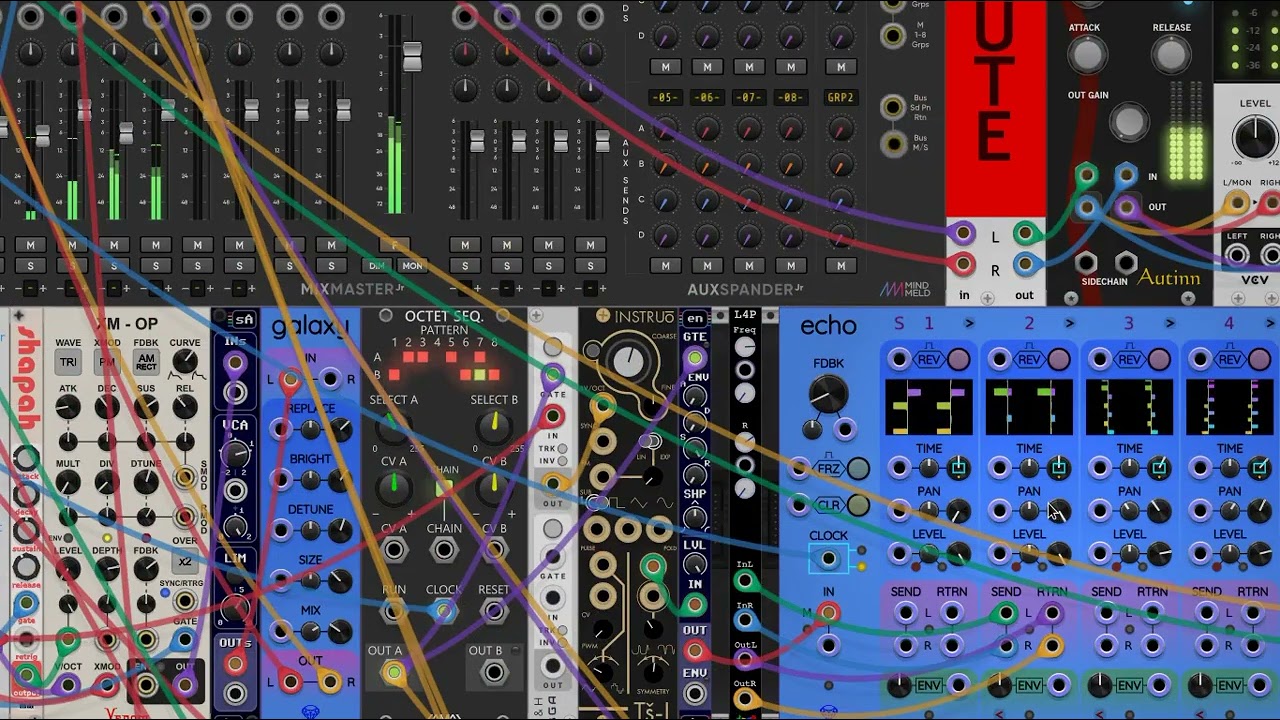Click the -06- track label on AuxSpander
1280x720 pixels.
pyautogui.click(x=708, y=97)
